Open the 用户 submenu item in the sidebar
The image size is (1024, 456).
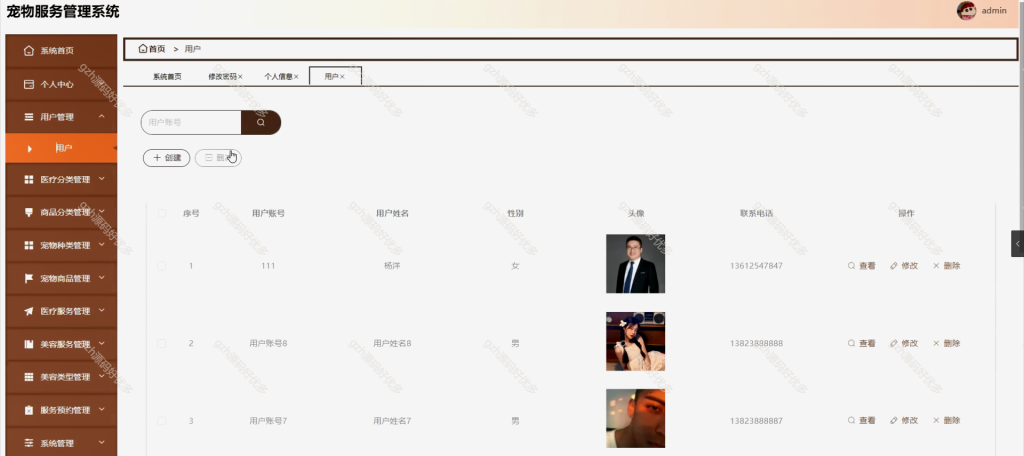(61, 148)
